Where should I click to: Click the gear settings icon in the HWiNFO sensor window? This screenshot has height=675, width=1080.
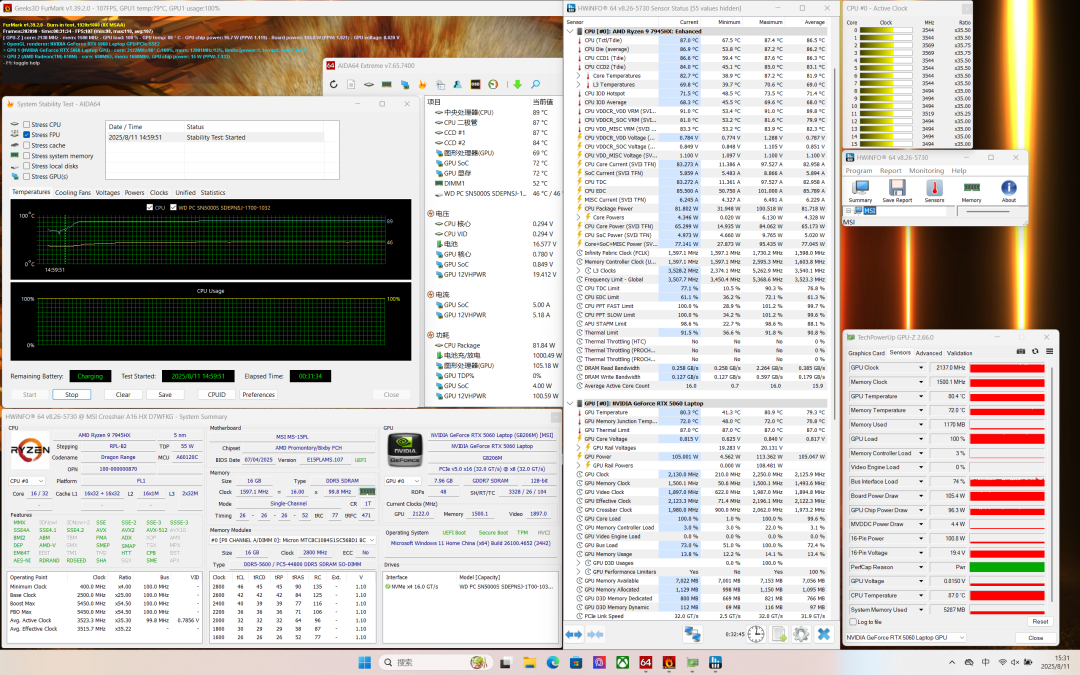(x=800, y=634)
